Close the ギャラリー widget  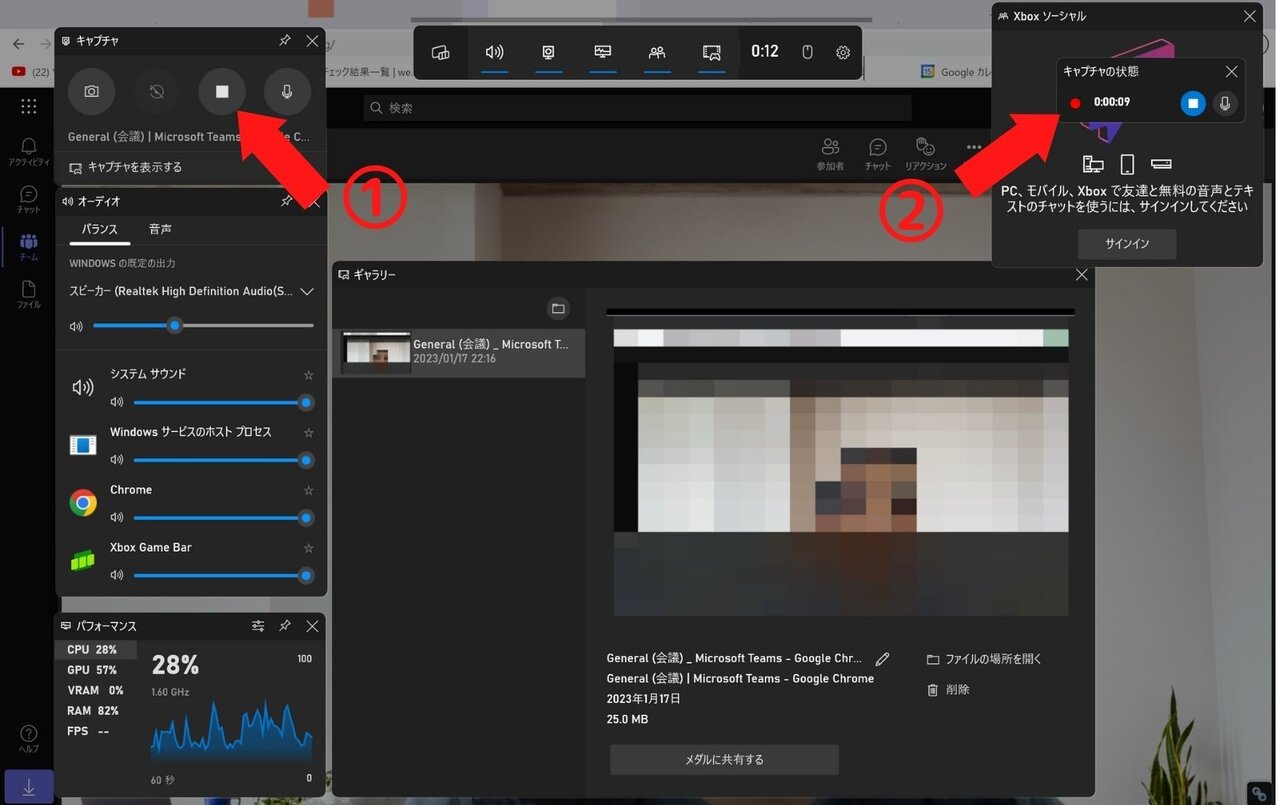(x=1081, y=274)
